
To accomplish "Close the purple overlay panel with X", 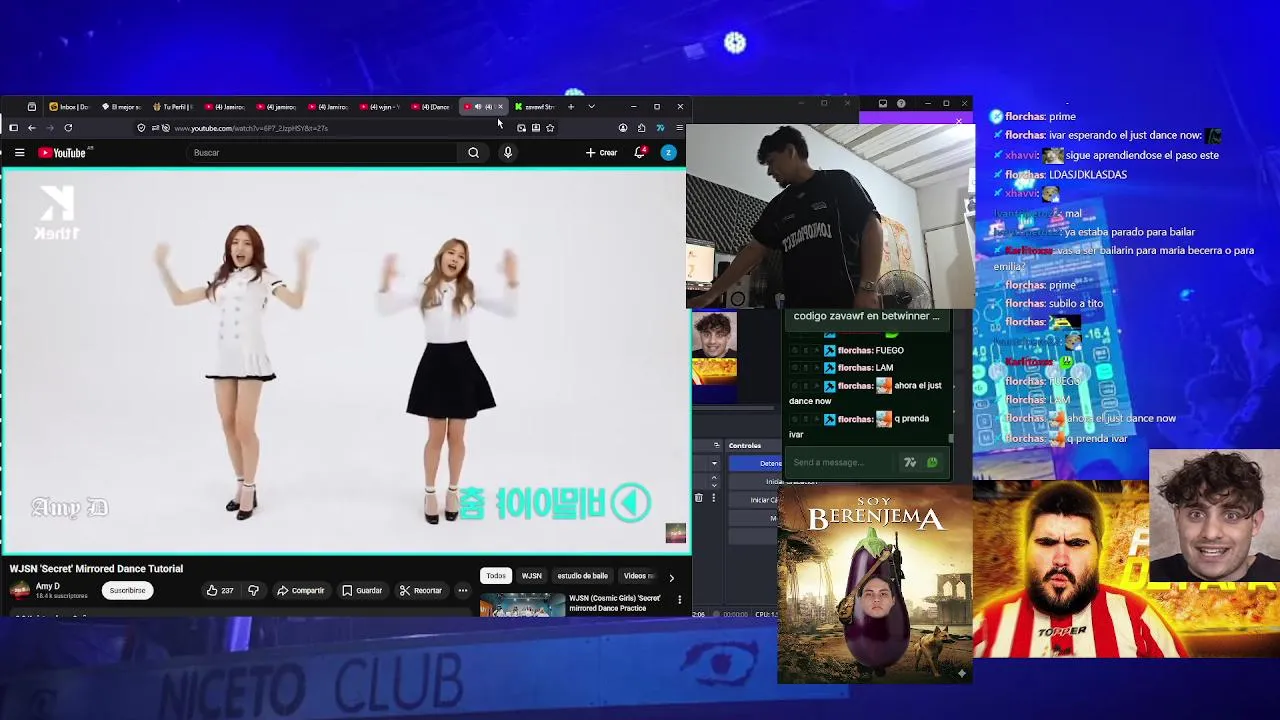I will tap(958, 122).
